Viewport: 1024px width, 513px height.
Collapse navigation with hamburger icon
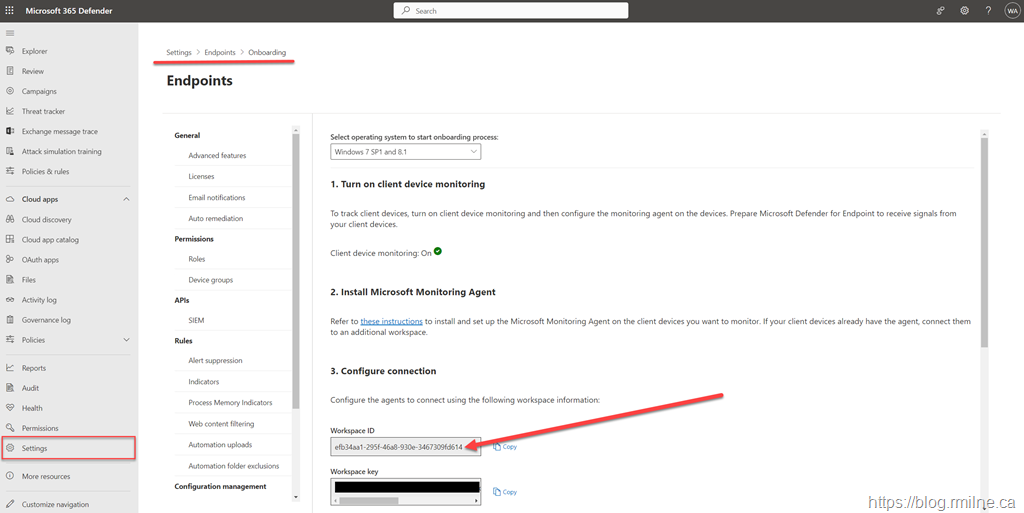[10, 33]
